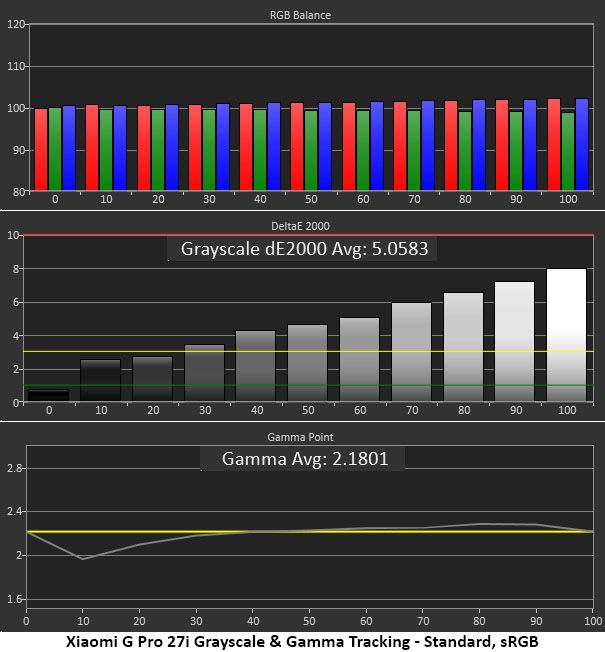
Task: Click the Gamma Point chart title
Action: tap(300, 437)
